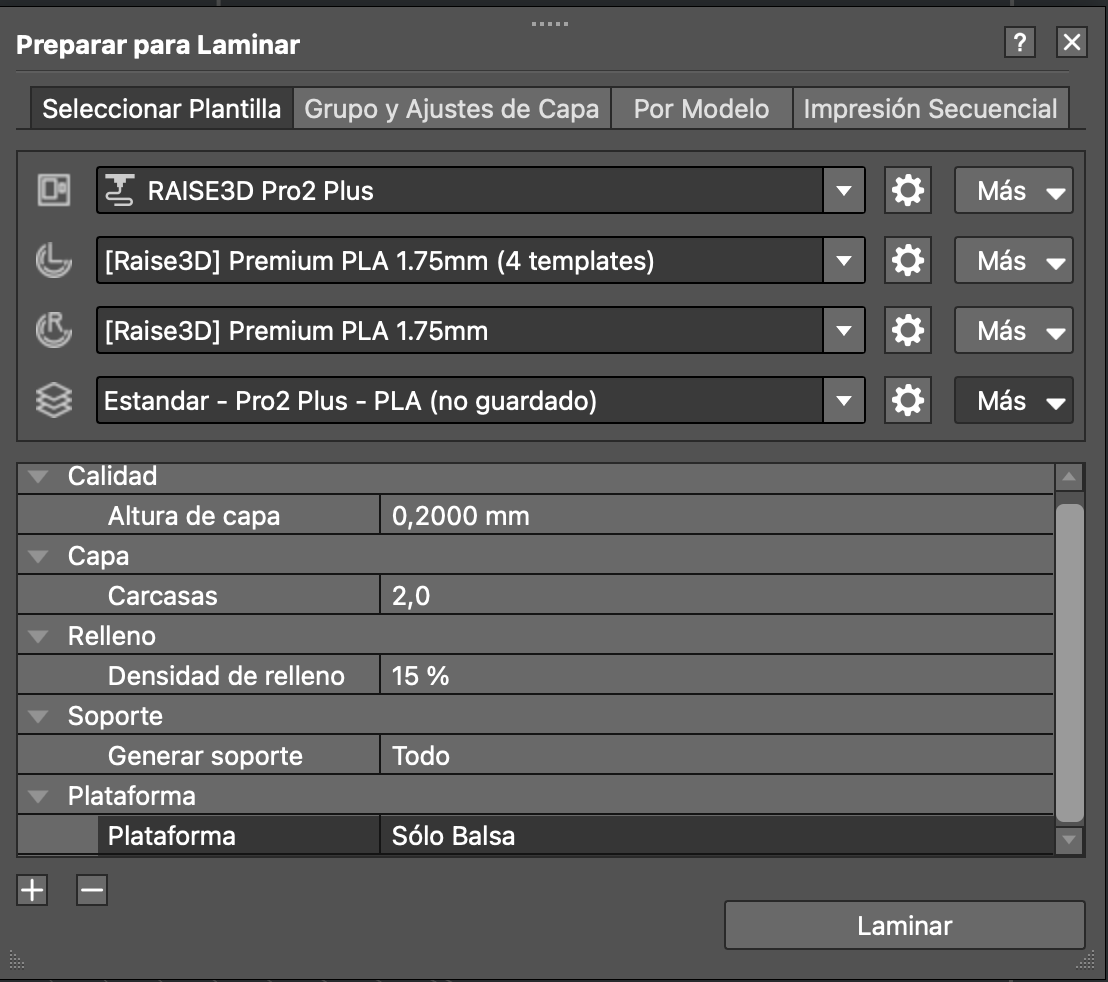
Task: Edit the Altura de capa value field
Action: coord(715,516)
